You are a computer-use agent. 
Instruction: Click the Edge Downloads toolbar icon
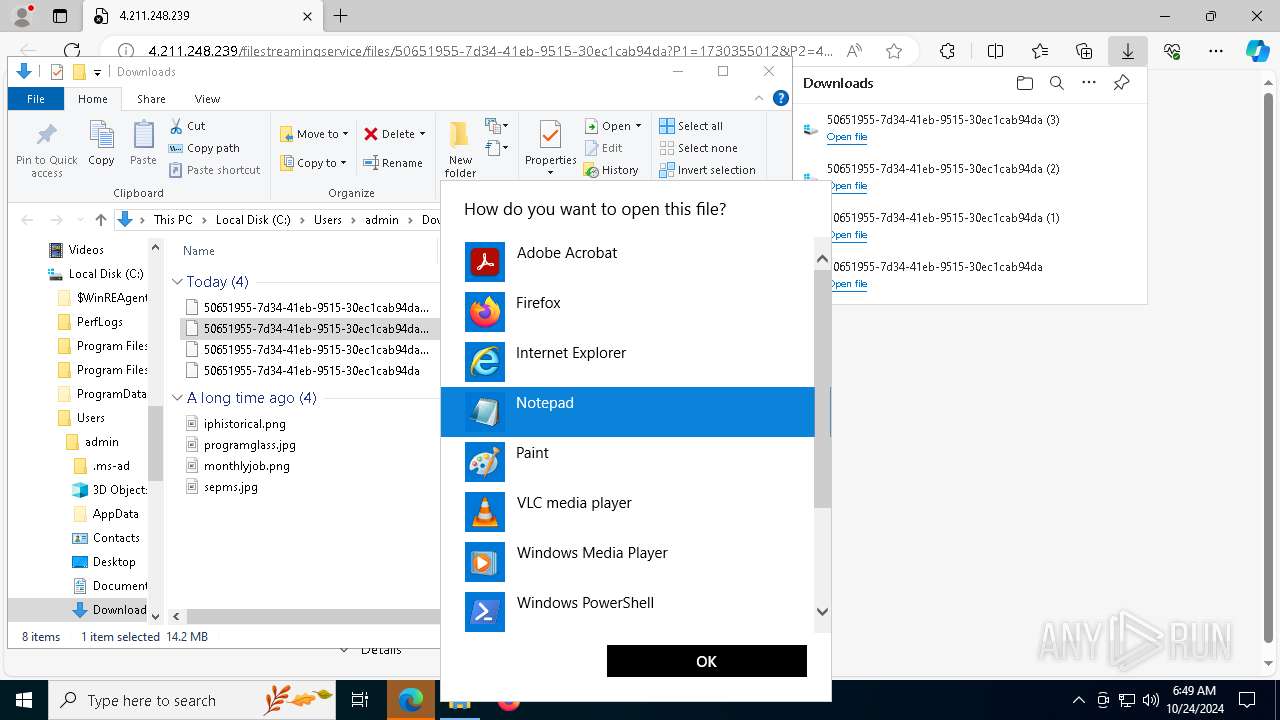point(1128,51)
